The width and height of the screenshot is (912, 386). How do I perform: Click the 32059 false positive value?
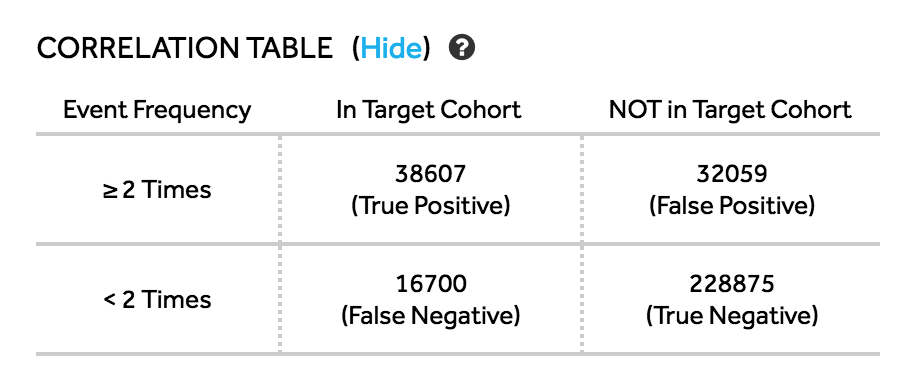732,173
